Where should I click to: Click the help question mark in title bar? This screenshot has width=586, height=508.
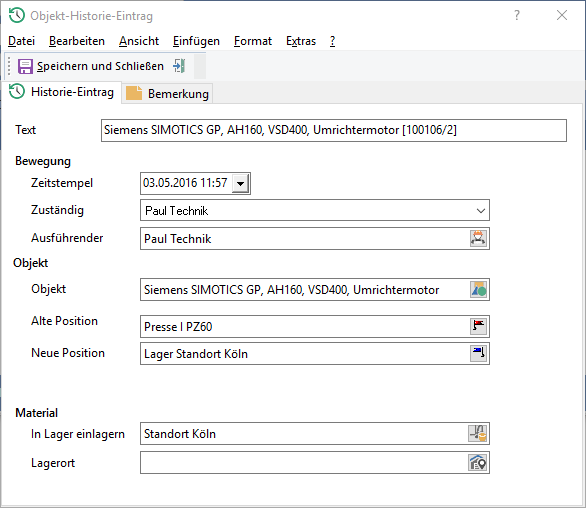point(517,15)
